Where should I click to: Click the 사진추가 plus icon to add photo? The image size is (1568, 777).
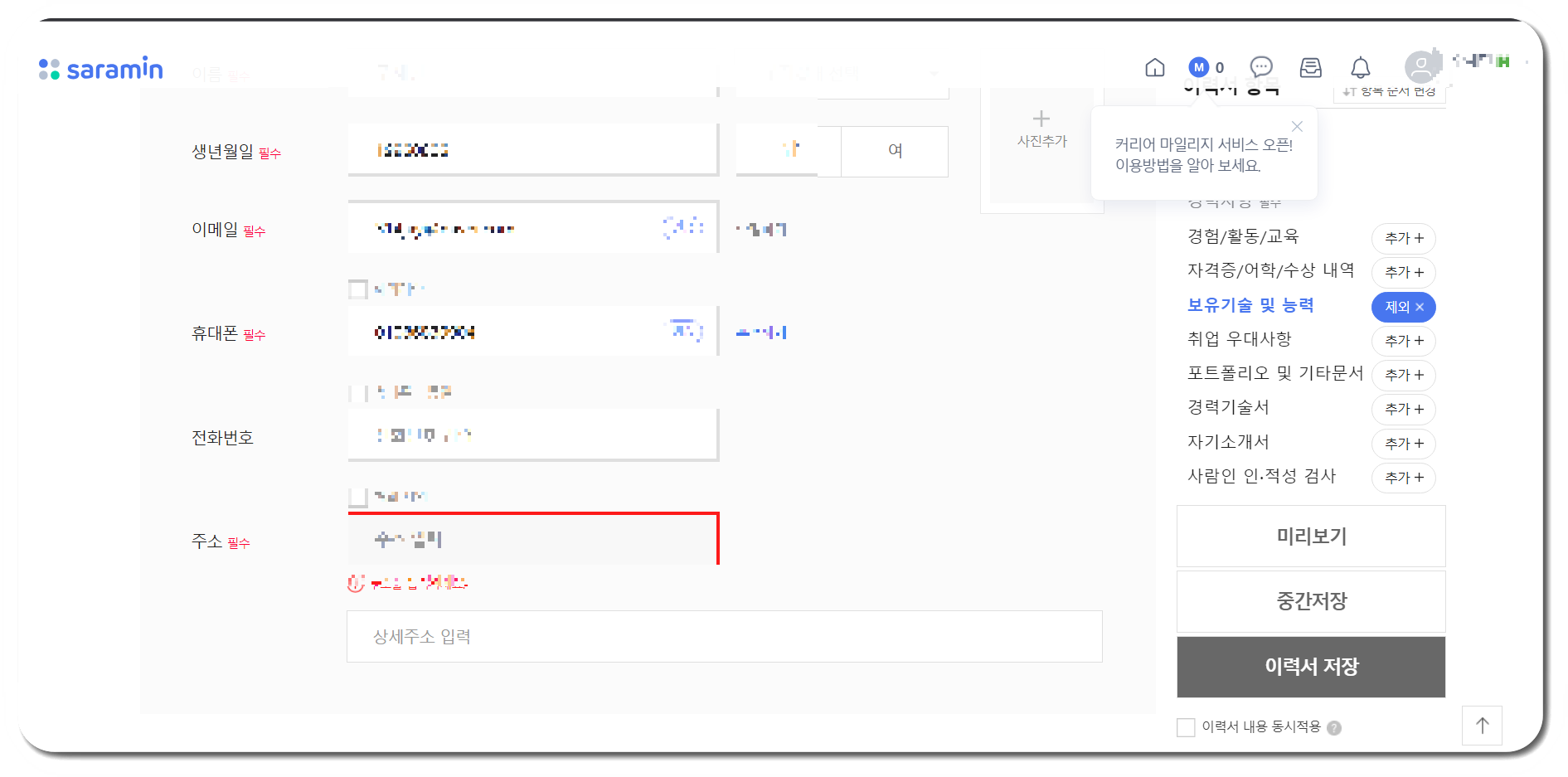1041,118
